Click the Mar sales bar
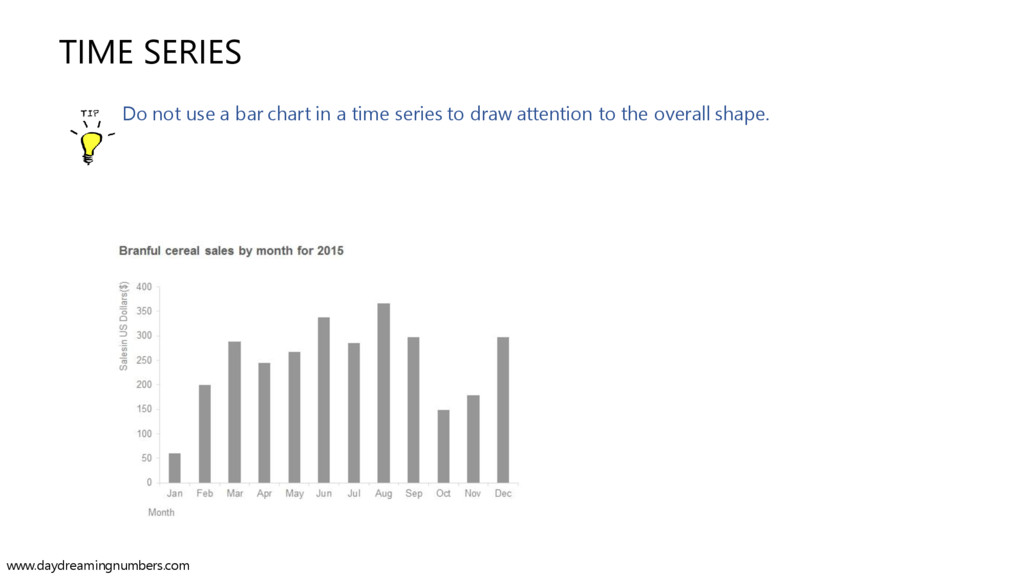Viewport: 1024px width, 576px height. pos(234,412)
